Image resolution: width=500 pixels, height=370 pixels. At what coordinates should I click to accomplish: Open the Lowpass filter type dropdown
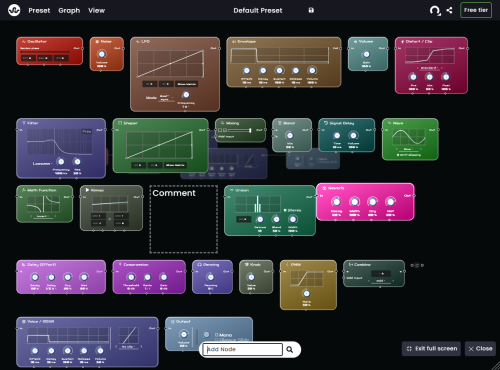[x=42, y=163]
